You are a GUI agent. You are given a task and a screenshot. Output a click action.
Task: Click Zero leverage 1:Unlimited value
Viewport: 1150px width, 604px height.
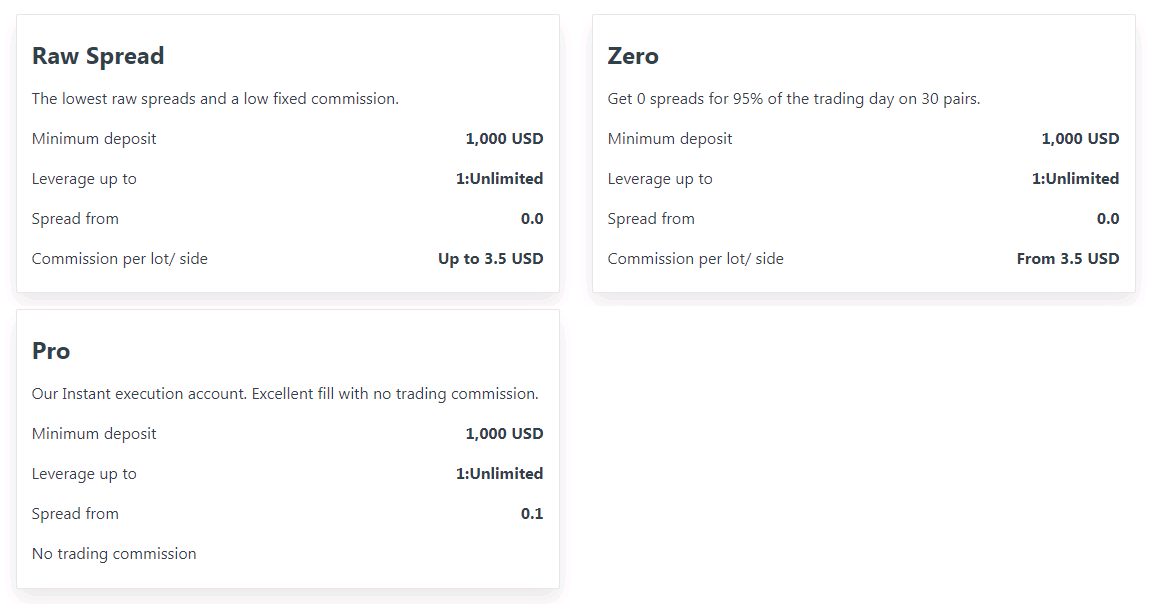tap(1075, 178)
